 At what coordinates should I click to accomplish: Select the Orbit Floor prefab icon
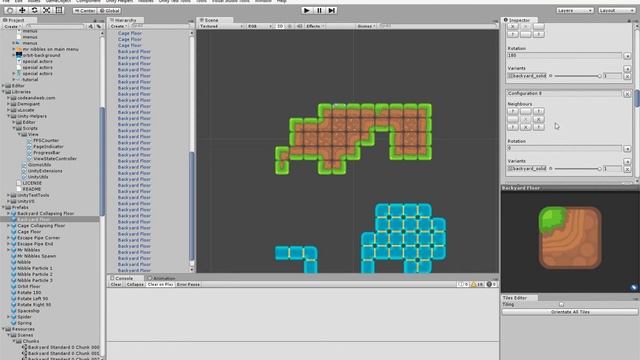click(x=14, y=287)
